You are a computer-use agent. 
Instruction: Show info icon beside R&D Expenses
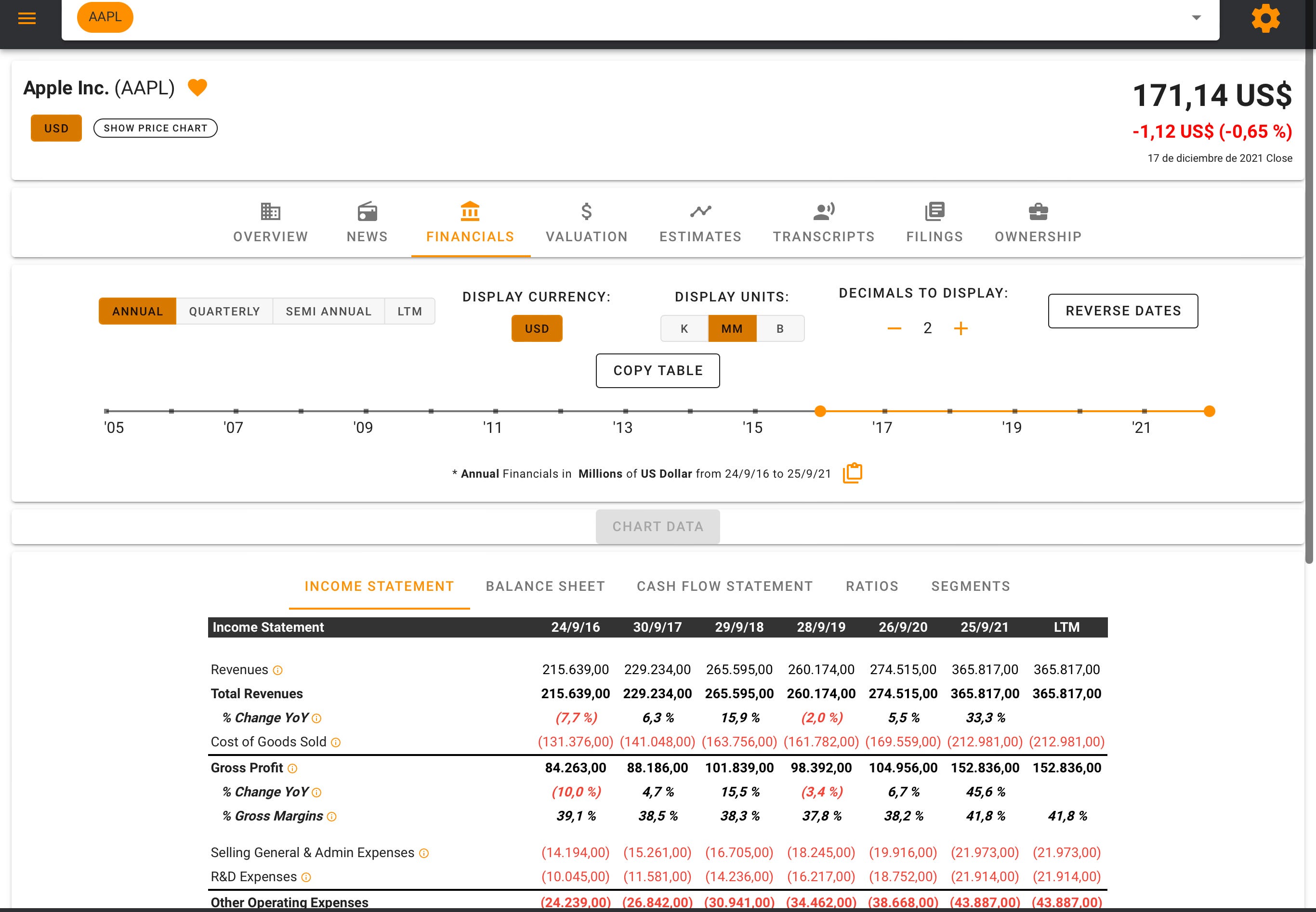tap(306, 877)
